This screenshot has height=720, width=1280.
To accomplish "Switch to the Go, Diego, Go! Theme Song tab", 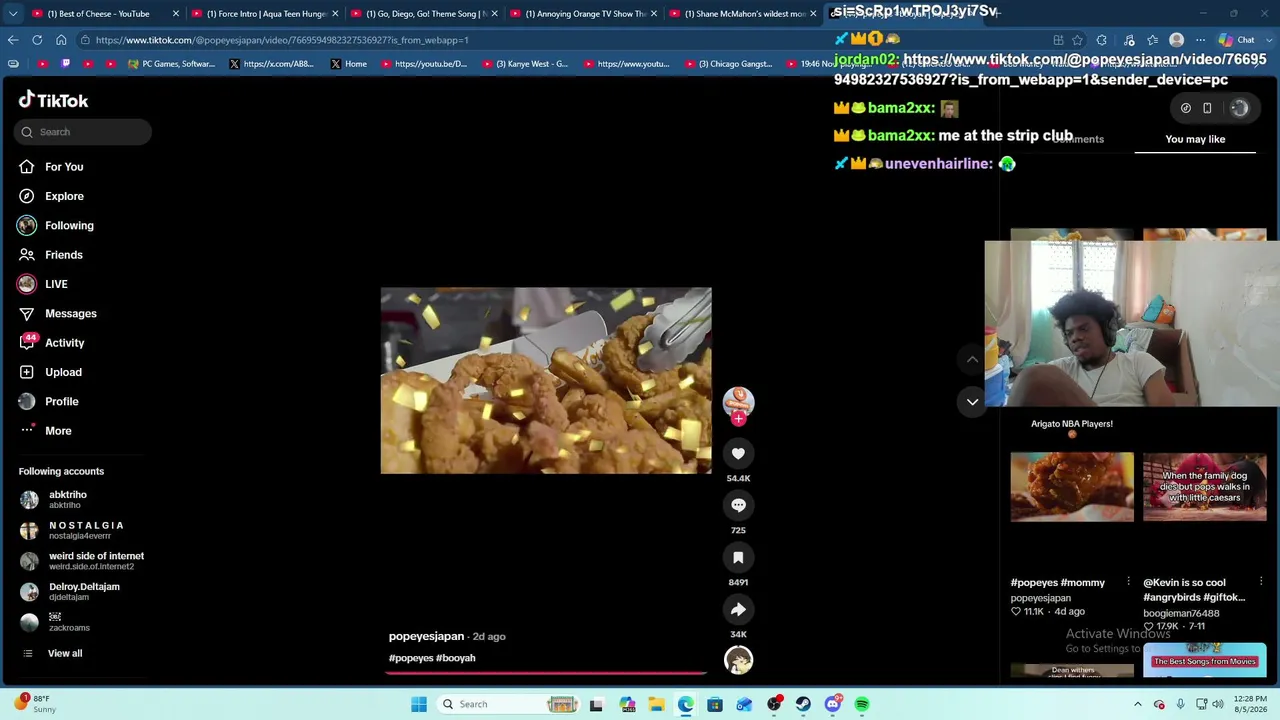I will point(424,13).
